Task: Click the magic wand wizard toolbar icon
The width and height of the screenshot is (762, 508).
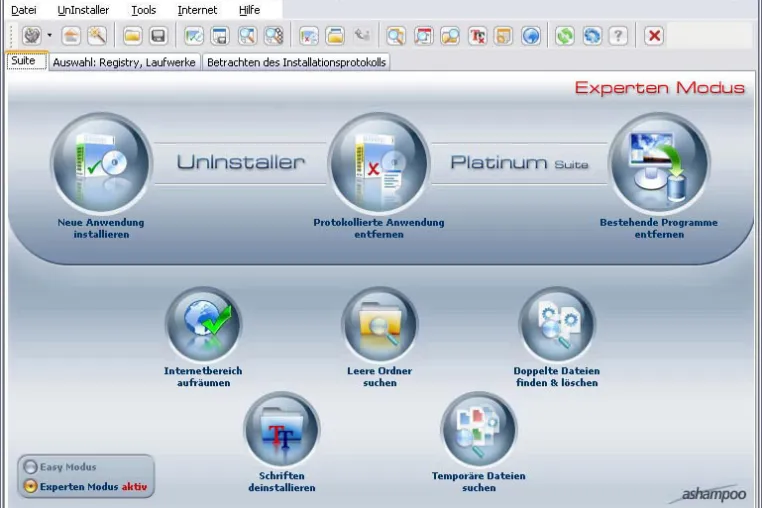Action: tap(97, 35)
